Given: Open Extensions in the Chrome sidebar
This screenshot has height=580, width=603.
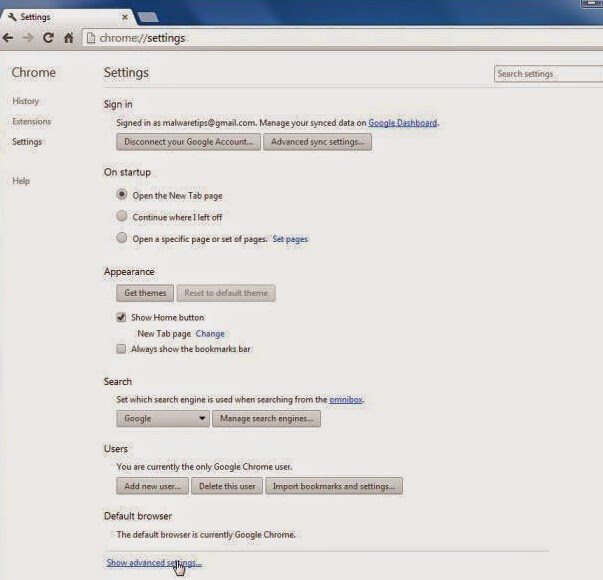Looking at the screenshot, I should coord(32,122).
